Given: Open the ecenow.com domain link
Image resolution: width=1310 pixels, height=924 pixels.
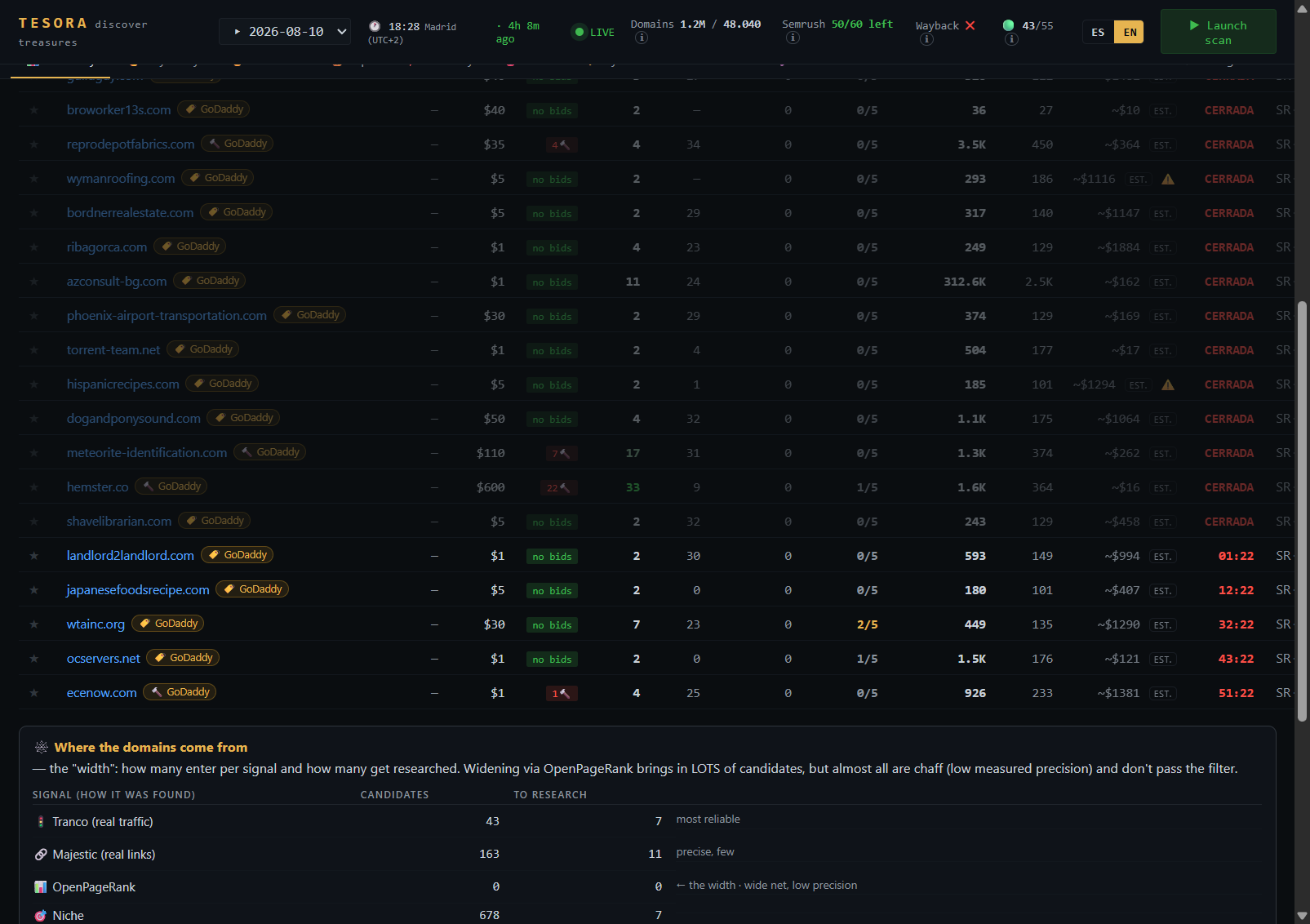Looking at the screenshot, I should click(x=102, y=692).
